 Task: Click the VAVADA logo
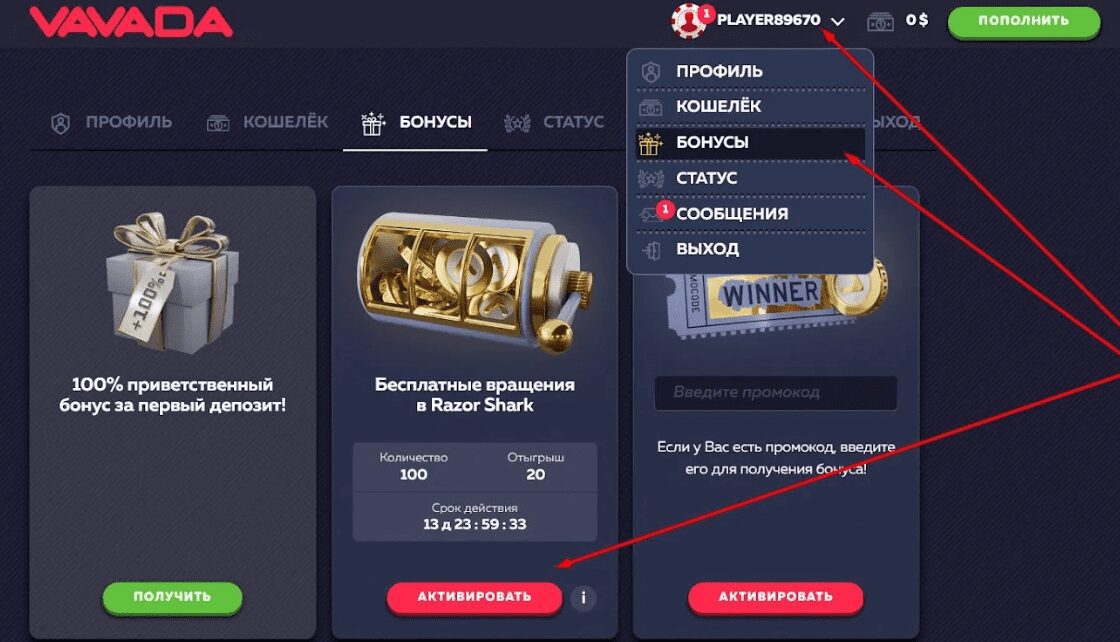coord(131,20)
